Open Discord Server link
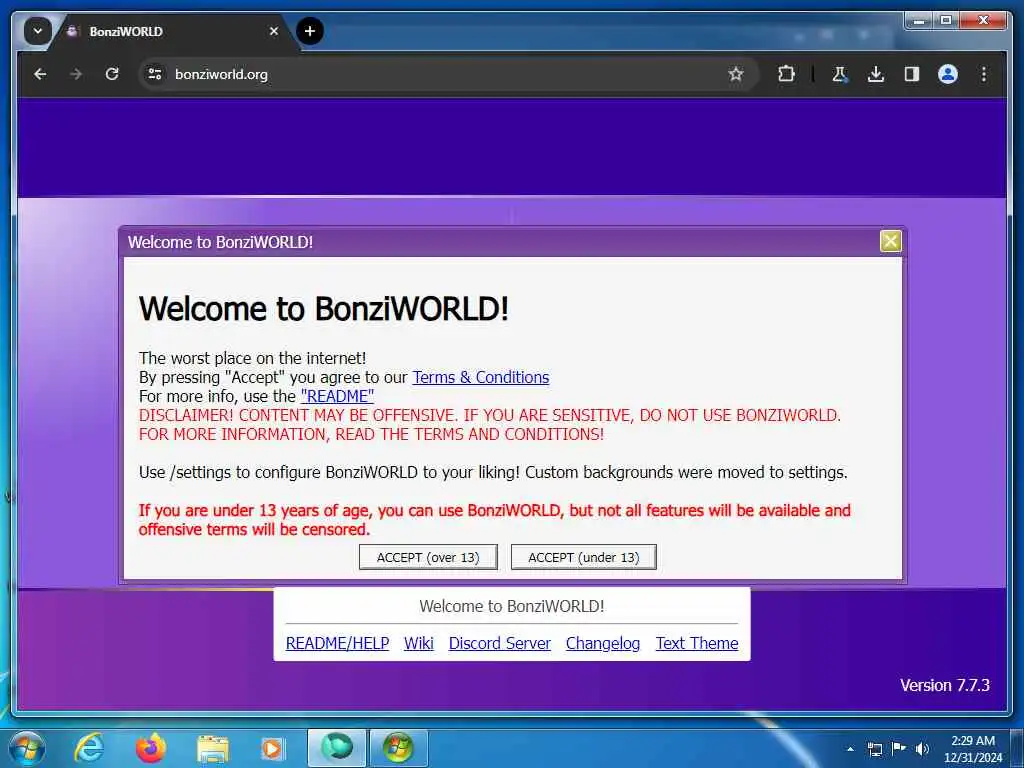This screenshot has width=1024, height=768. point(500,643)
